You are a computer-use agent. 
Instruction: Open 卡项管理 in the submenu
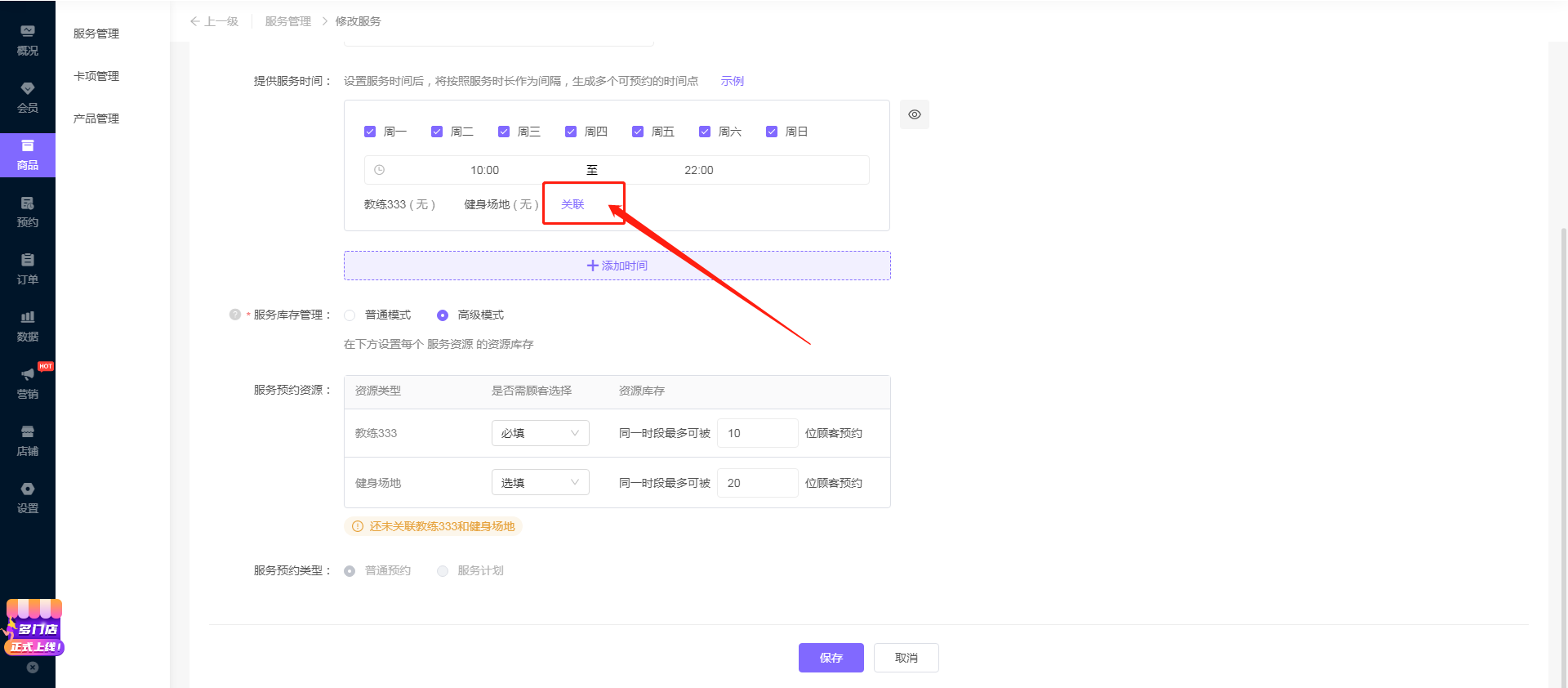pos(96,76)
